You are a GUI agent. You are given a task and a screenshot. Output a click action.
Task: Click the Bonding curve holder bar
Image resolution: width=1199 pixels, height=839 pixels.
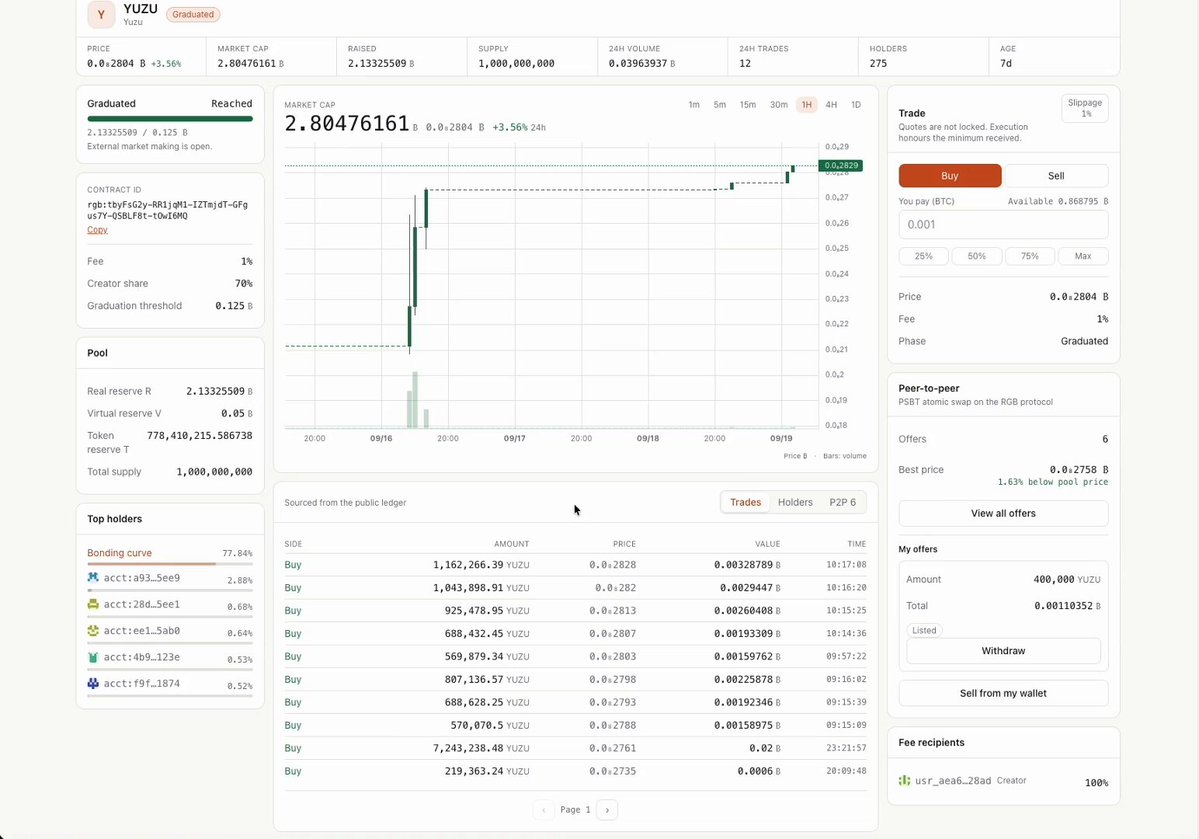(170, 564)
